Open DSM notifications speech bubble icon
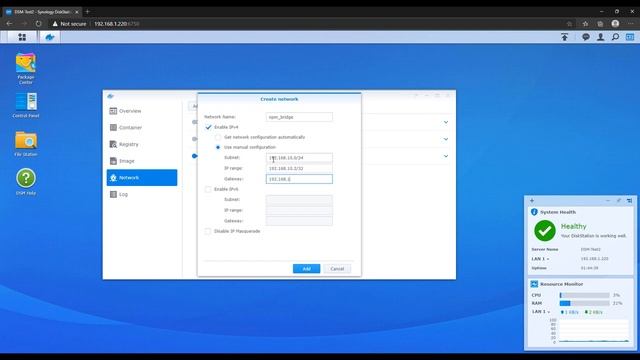 pos(586,37)
